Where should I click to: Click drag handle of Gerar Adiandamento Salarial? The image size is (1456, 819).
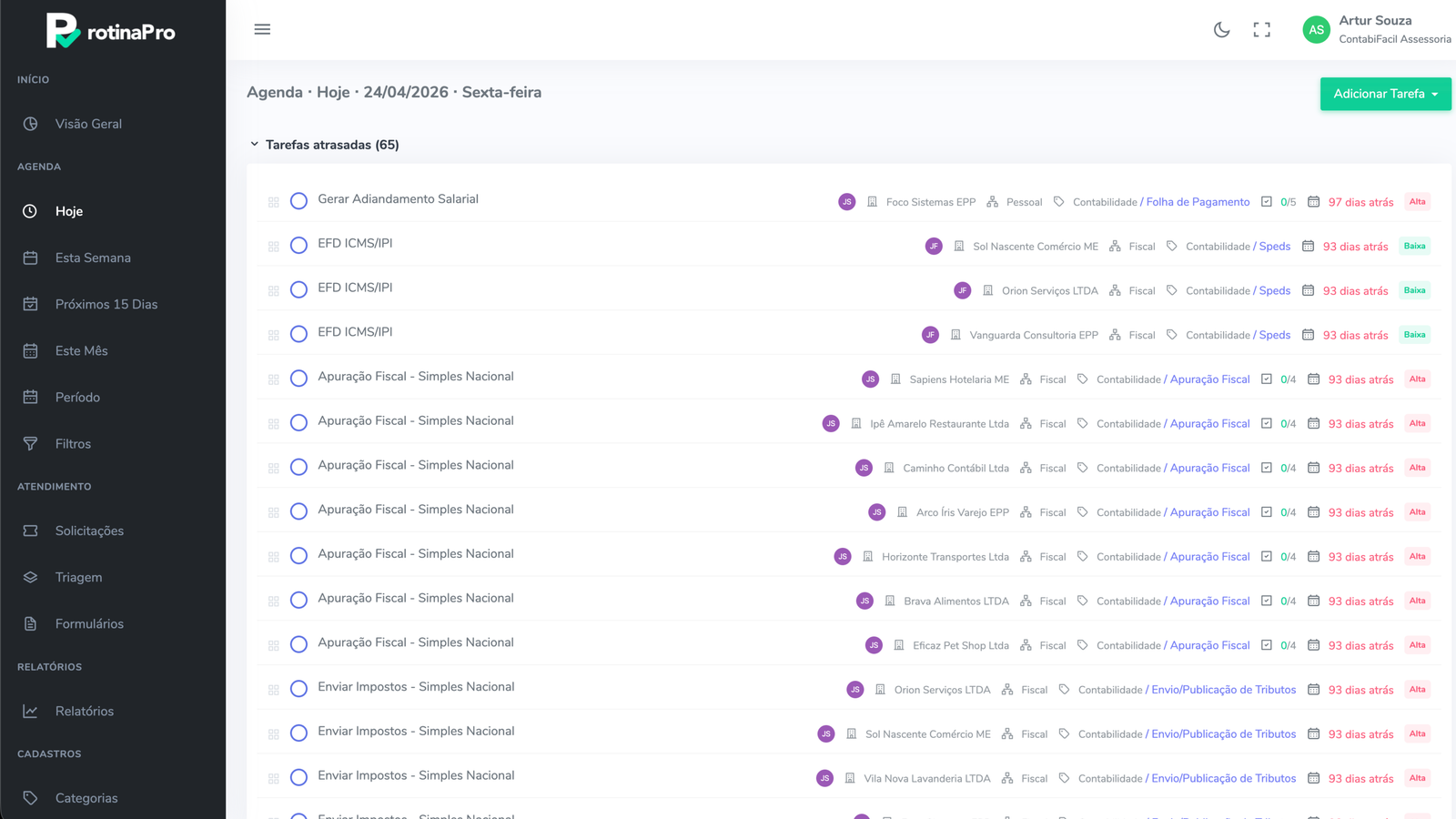[x=273, y=202]
